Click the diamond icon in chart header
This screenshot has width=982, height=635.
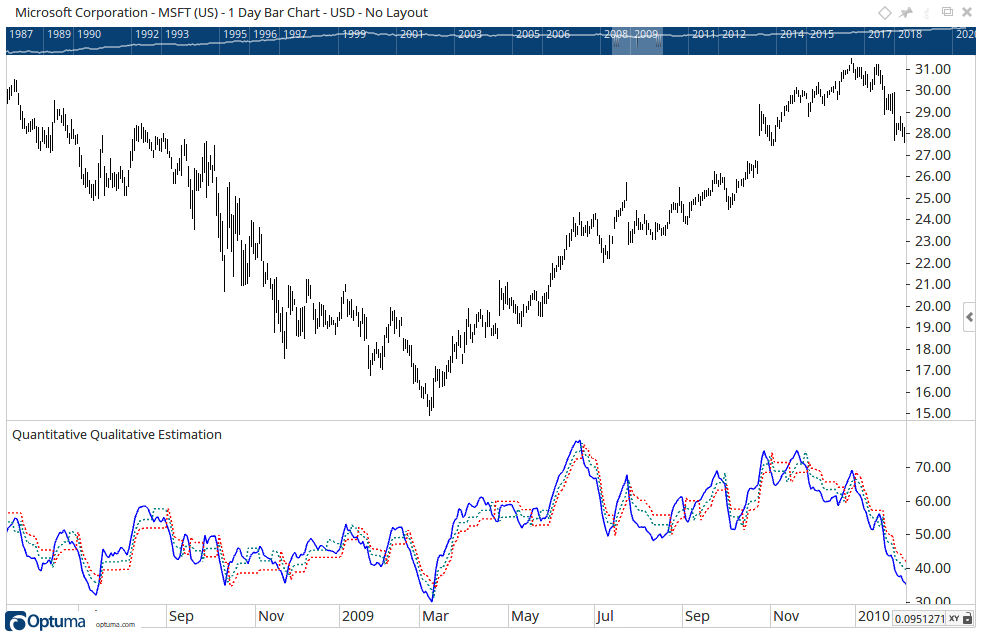click(884, 13)
